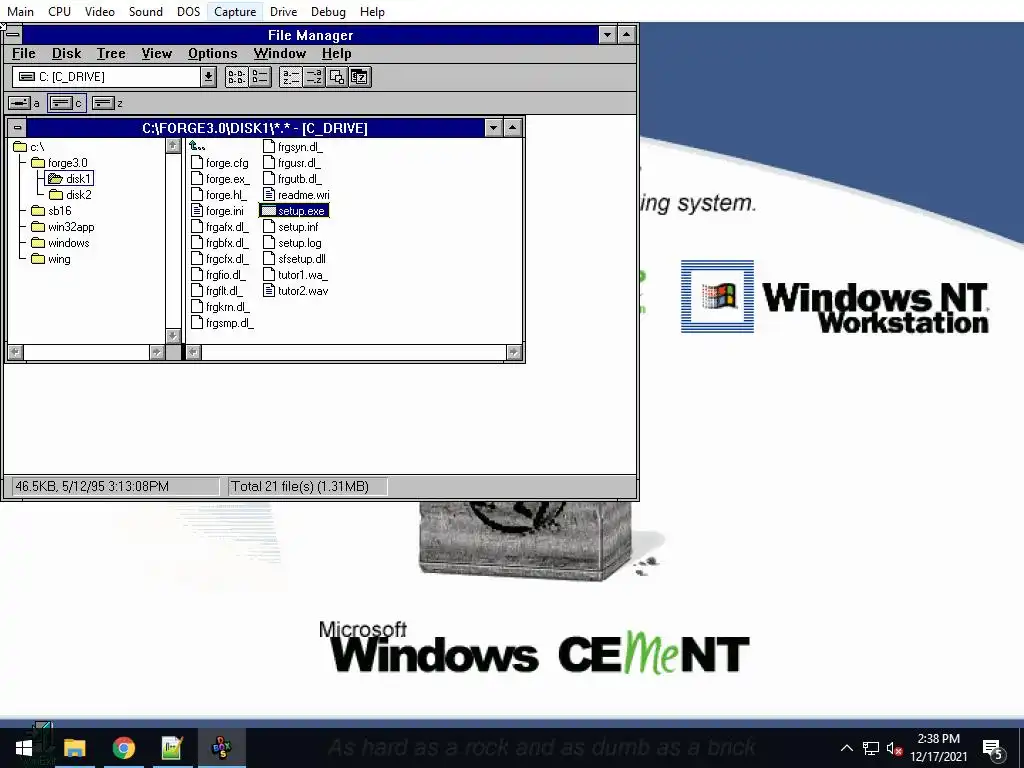Viewport: 1024px width, 768px height.
Task: Select the frgbfx.dl_ file
Action: click(x=220, y=243)
